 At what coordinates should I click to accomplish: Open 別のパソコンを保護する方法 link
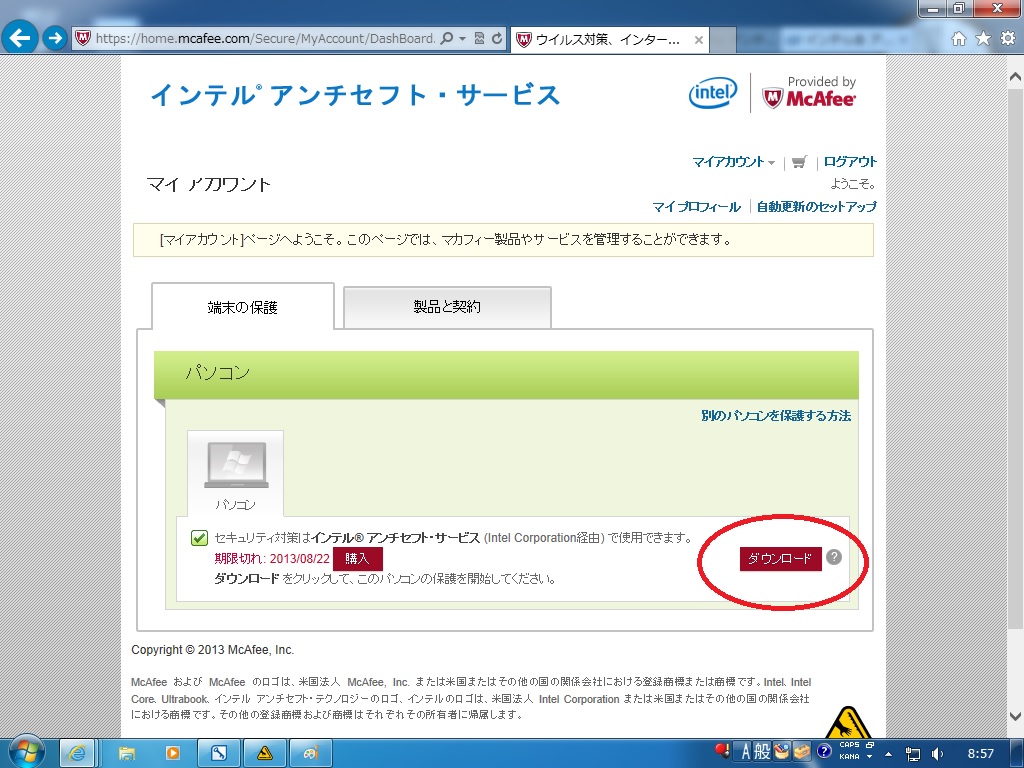tap(776, 416)
